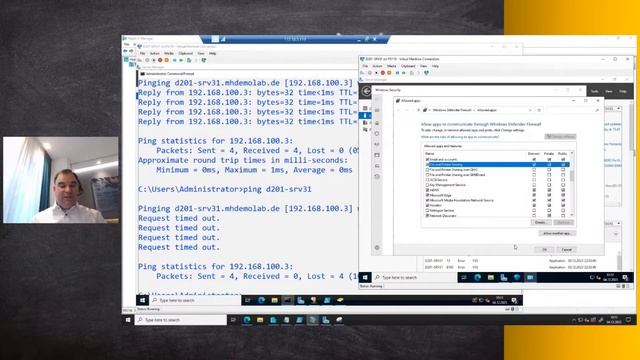The width and height of the screenshot is (640, 360).
Task: Click scroll-down arrow of allowed apps list
Action: click(x=572, y=215)
